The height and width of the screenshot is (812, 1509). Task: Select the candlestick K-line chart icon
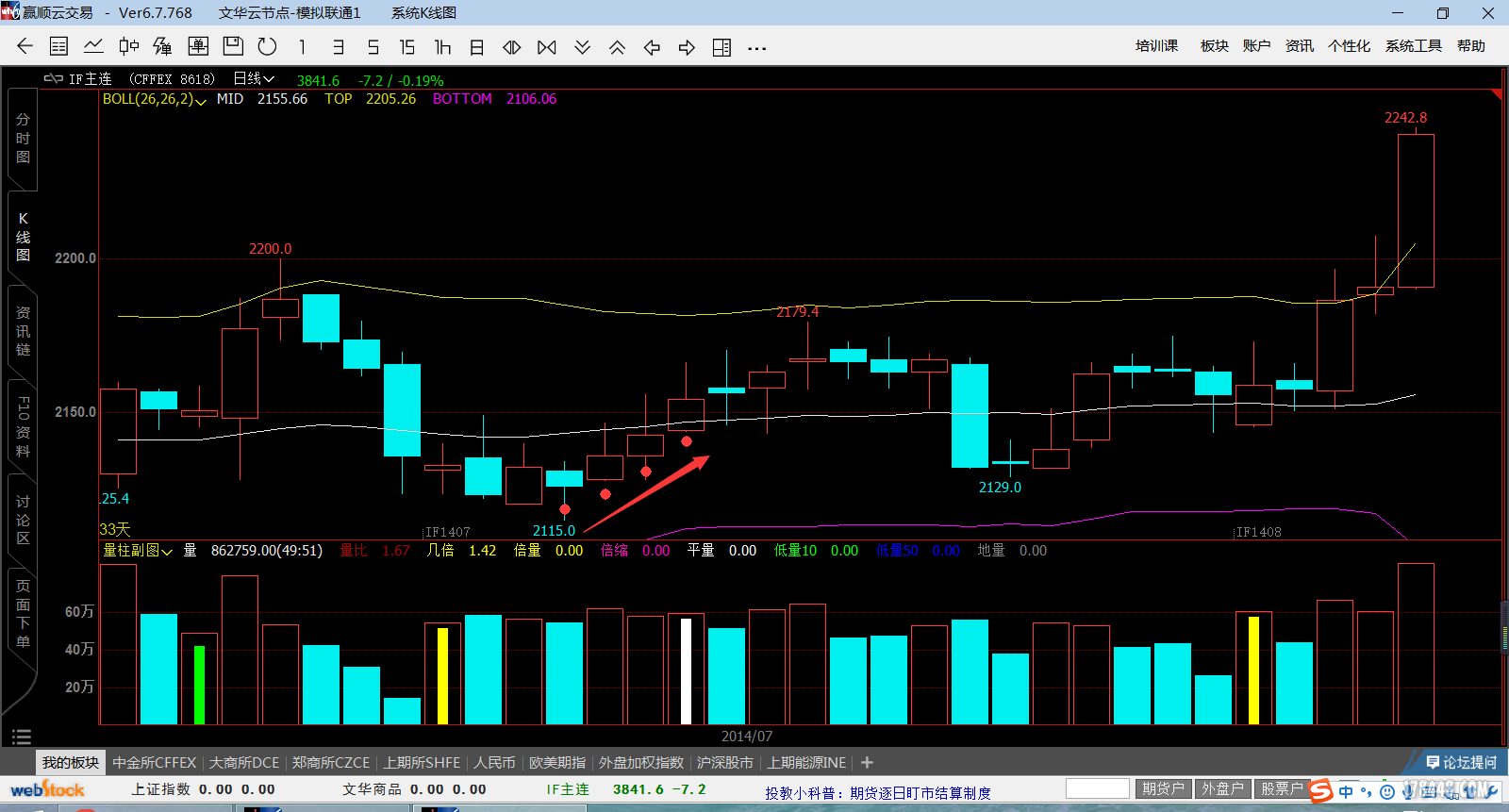(128, 46)
